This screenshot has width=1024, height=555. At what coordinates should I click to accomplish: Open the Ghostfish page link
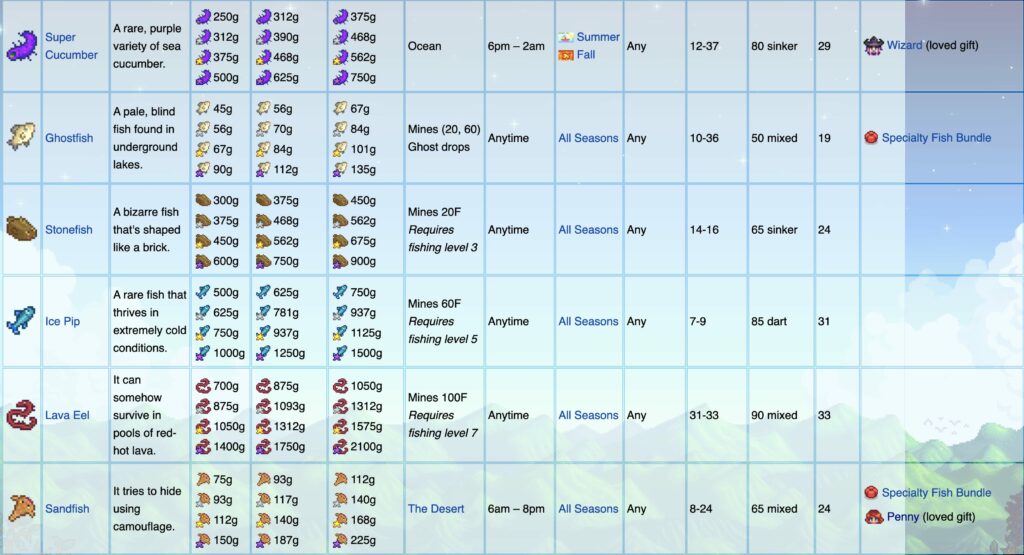[69, 138]
